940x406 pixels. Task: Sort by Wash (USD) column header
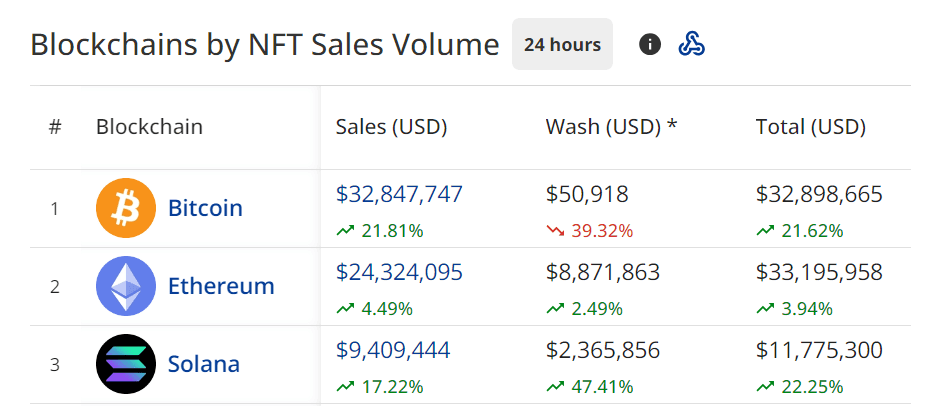pos(612,127)
